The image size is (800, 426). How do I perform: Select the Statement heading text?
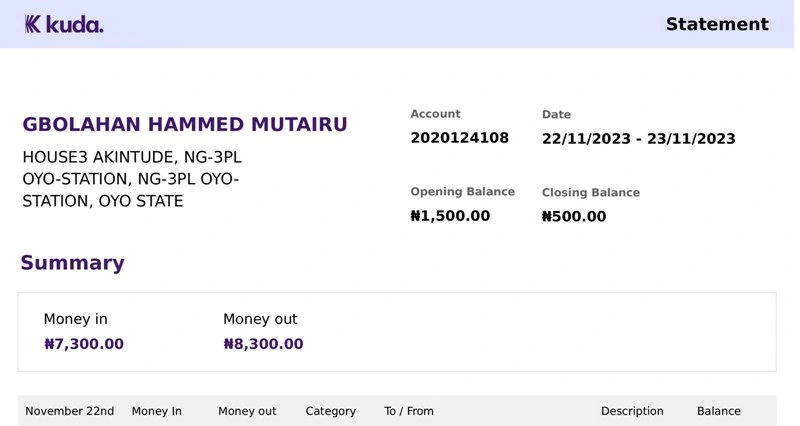pyautogui.click(x=717, y=24)
